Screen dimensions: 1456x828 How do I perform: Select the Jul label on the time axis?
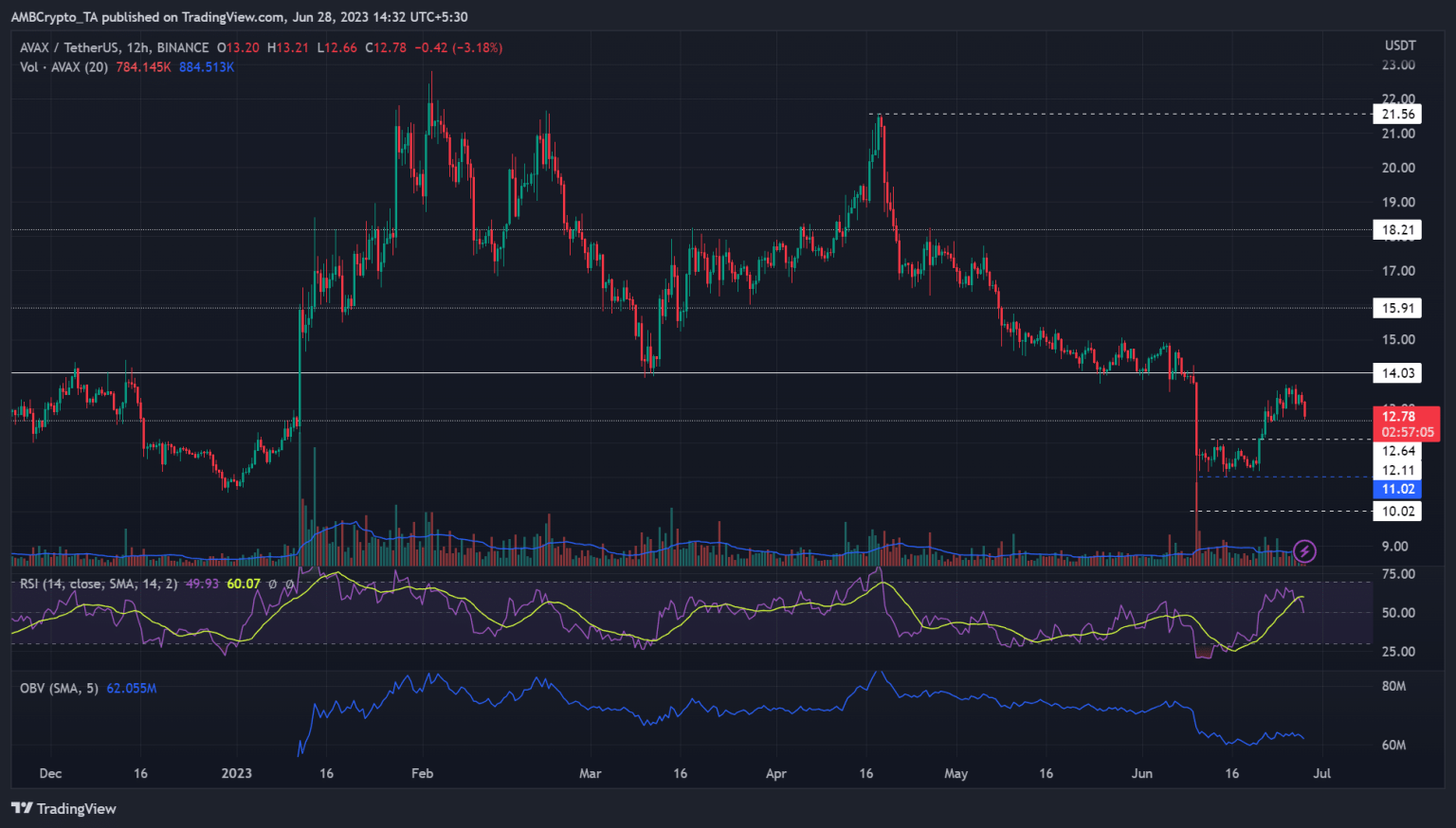click(x=1322, y=773)
